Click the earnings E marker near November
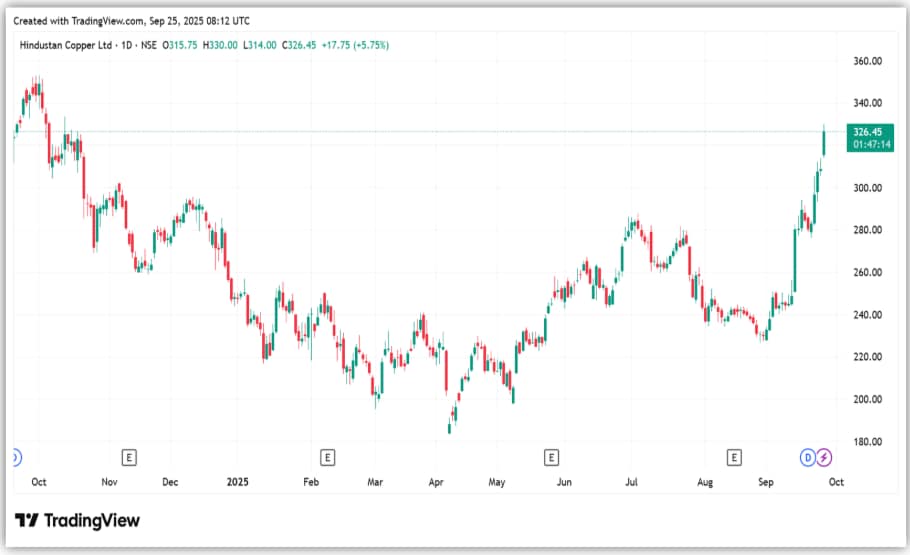The width and height of the screenshot is (910, 555). point(128,457)
